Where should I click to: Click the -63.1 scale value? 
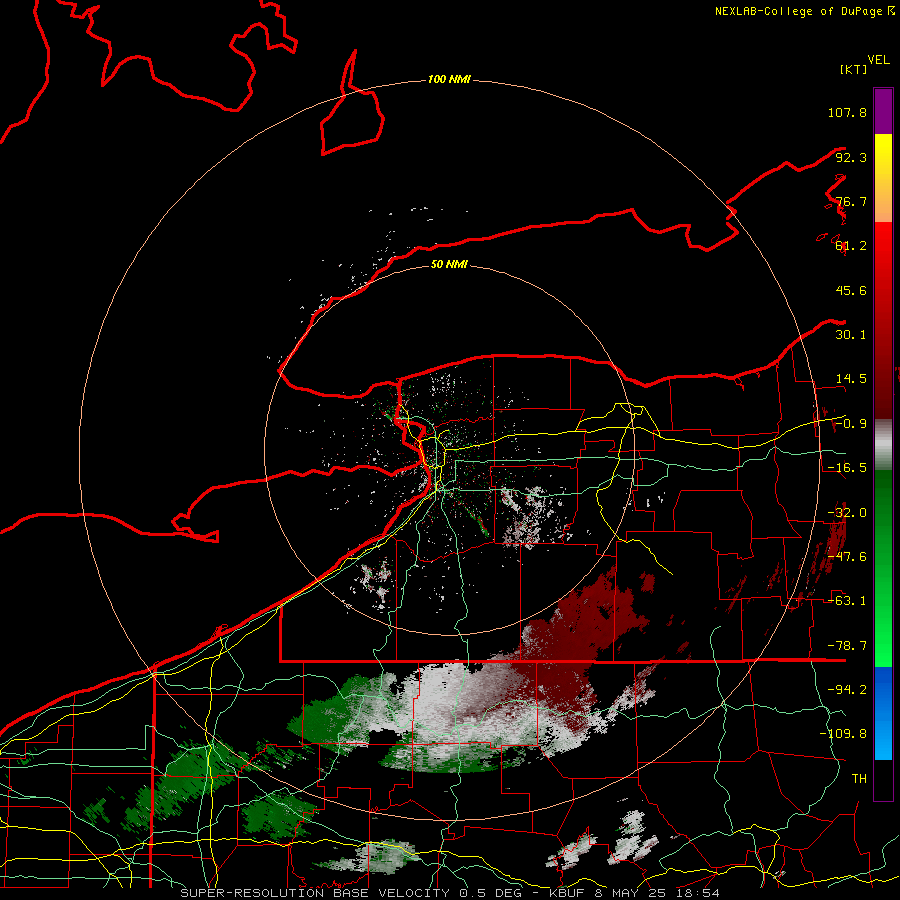point(847,601)
